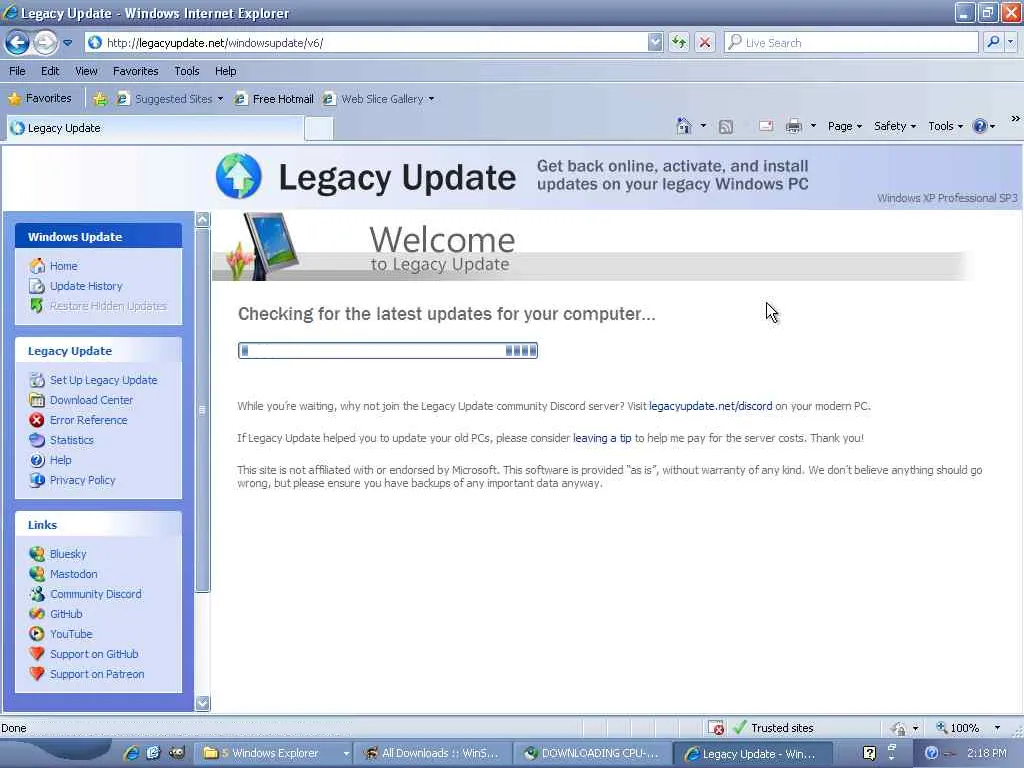This screenshot has height=768, width=1024.
Task: Click the Statistics sidebar icon
Action: [x=37, y=440]
